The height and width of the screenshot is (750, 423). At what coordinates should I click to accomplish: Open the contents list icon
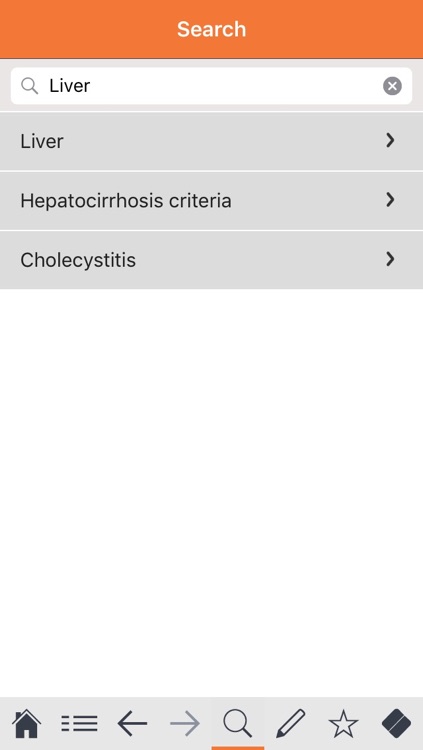pyautogui.click(x=79, y=723)
